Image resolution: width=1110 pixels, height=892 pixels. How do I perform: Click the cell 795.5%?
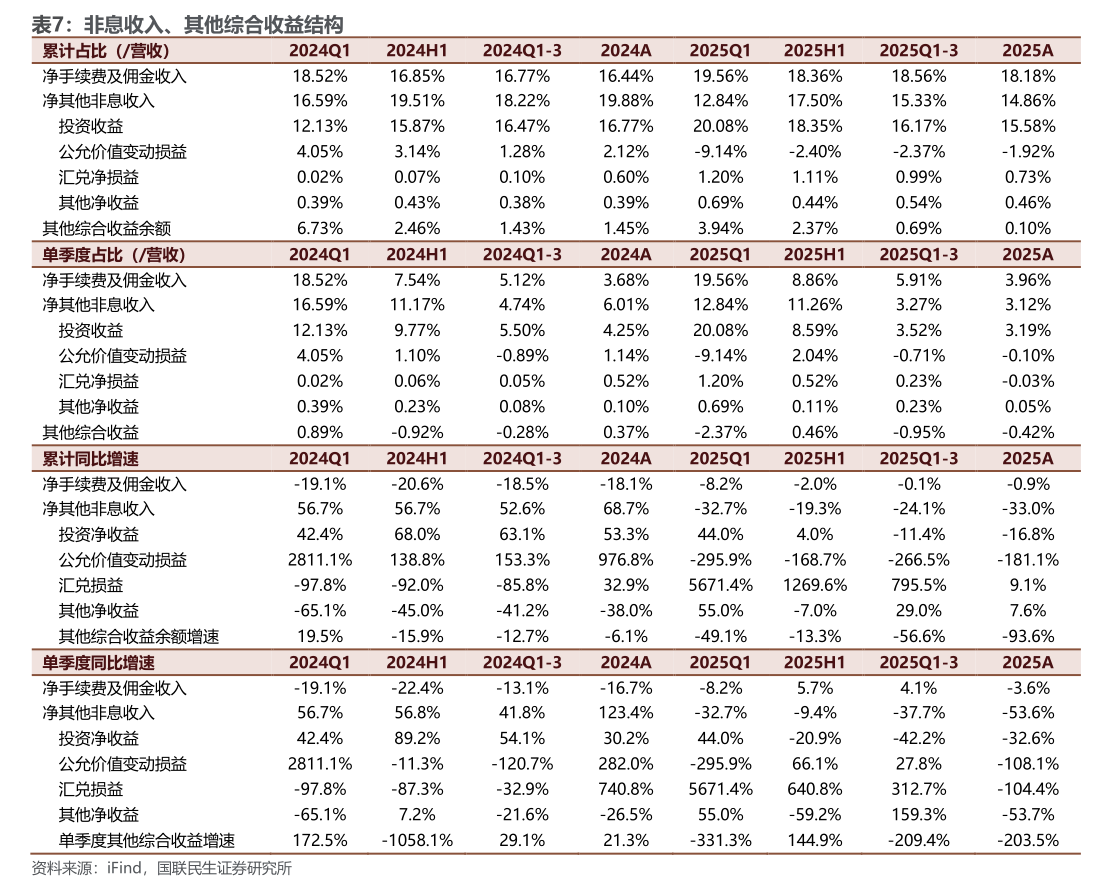tap(919, 585)
